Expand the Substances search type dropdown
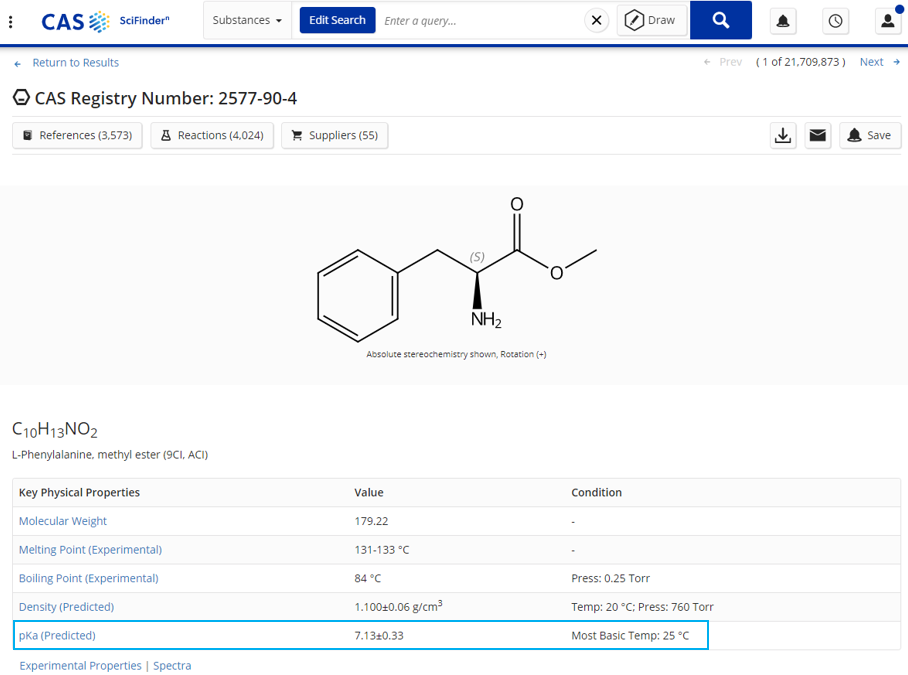Screen dimensions: 908x675 pos(247,20)
